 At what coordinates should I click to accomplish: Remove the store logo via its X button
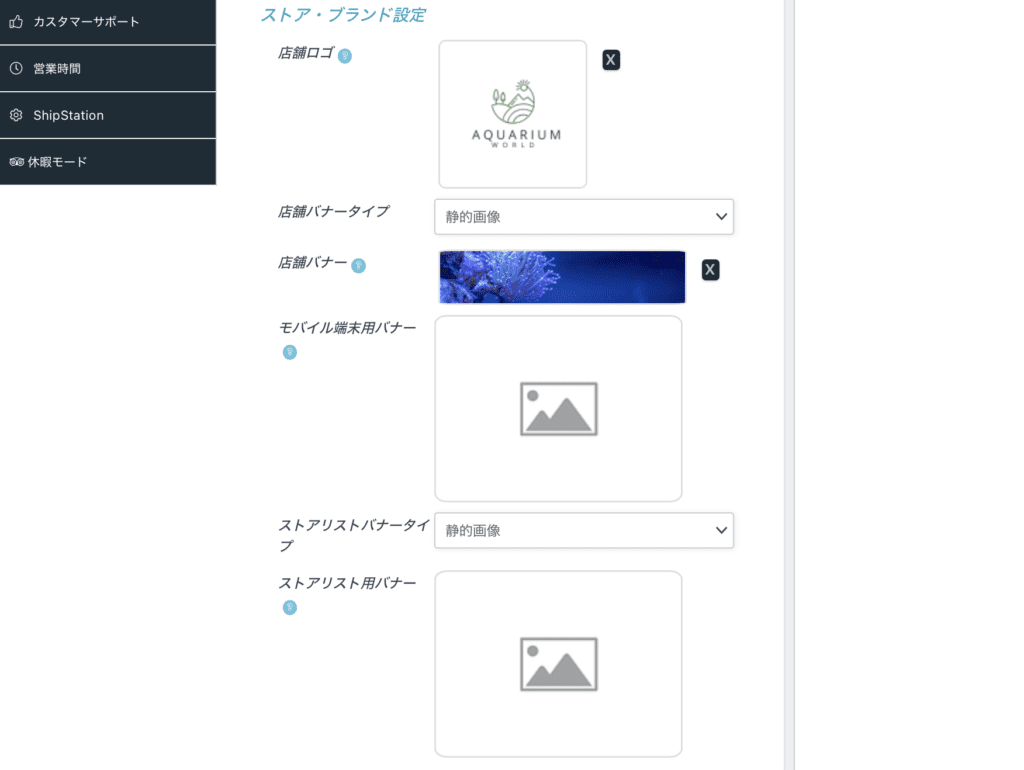click(x=610, y=59)
